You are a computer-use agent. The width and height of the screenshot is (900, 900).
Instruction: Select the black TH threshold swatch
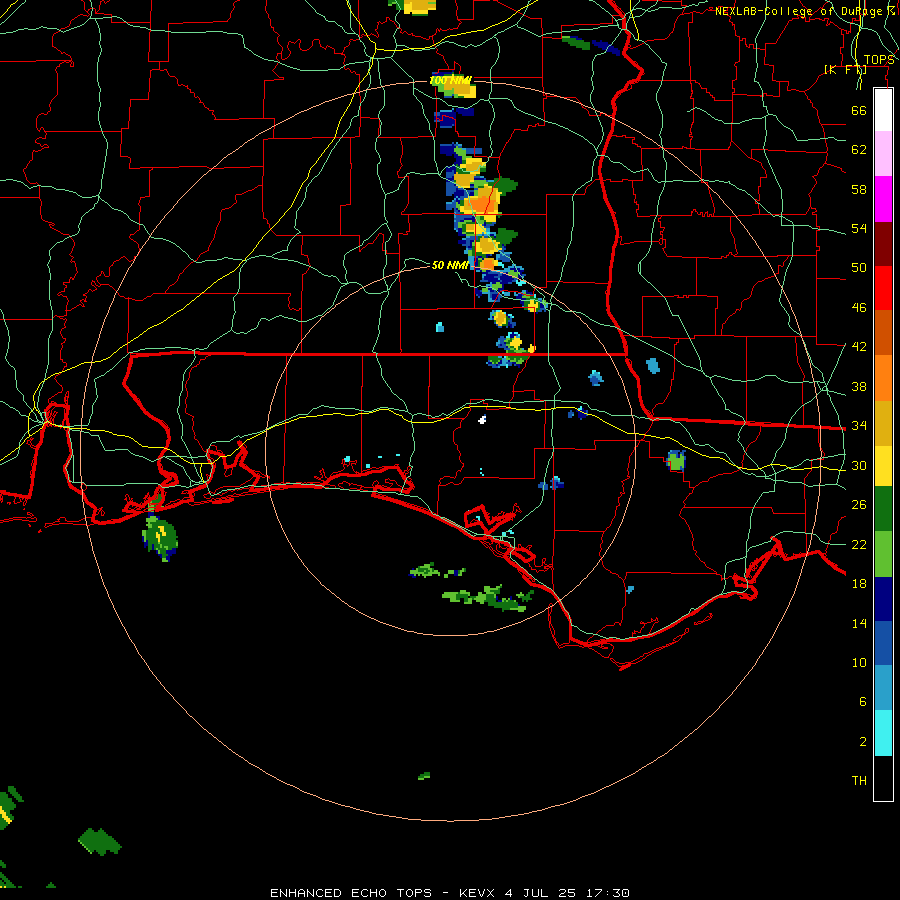(883, 778)
